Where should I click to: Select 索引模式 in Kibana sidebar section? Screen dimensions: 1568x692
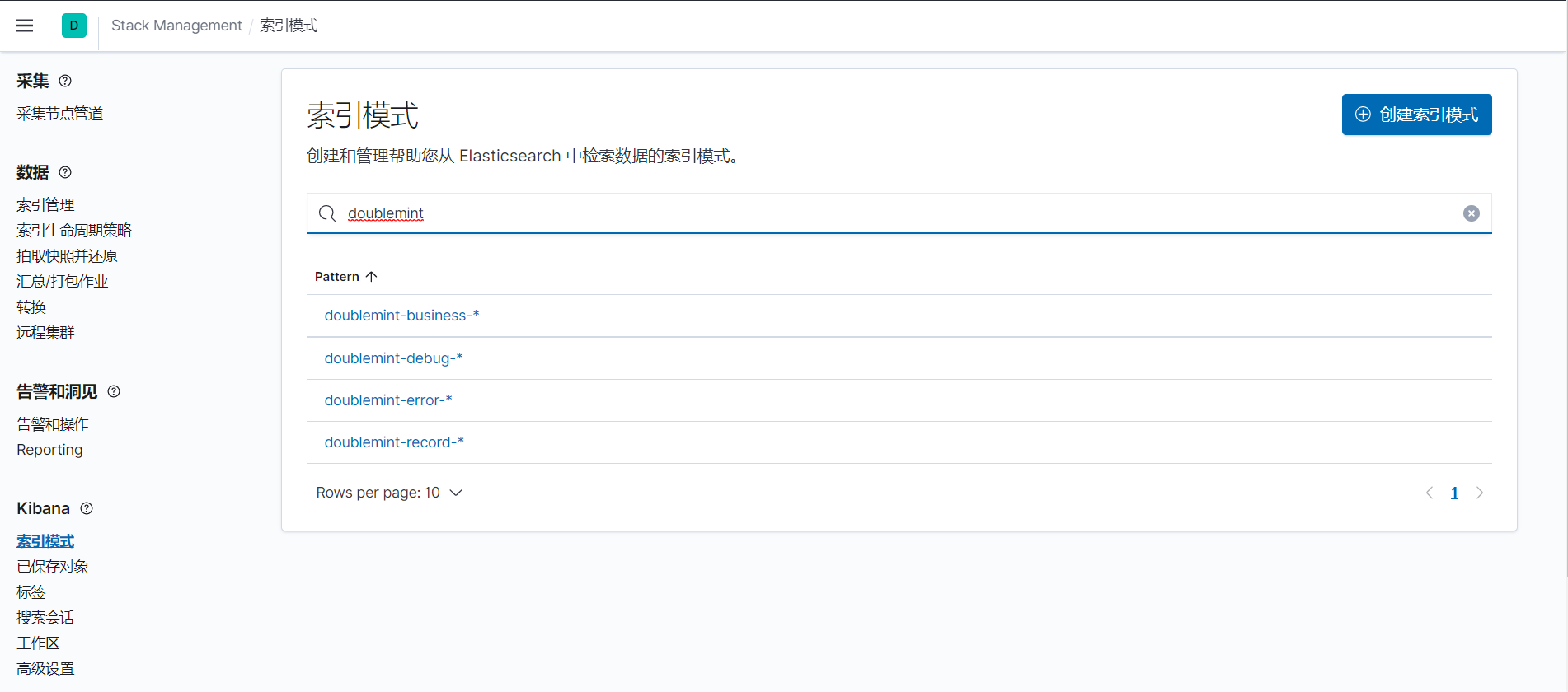(45, 540)
